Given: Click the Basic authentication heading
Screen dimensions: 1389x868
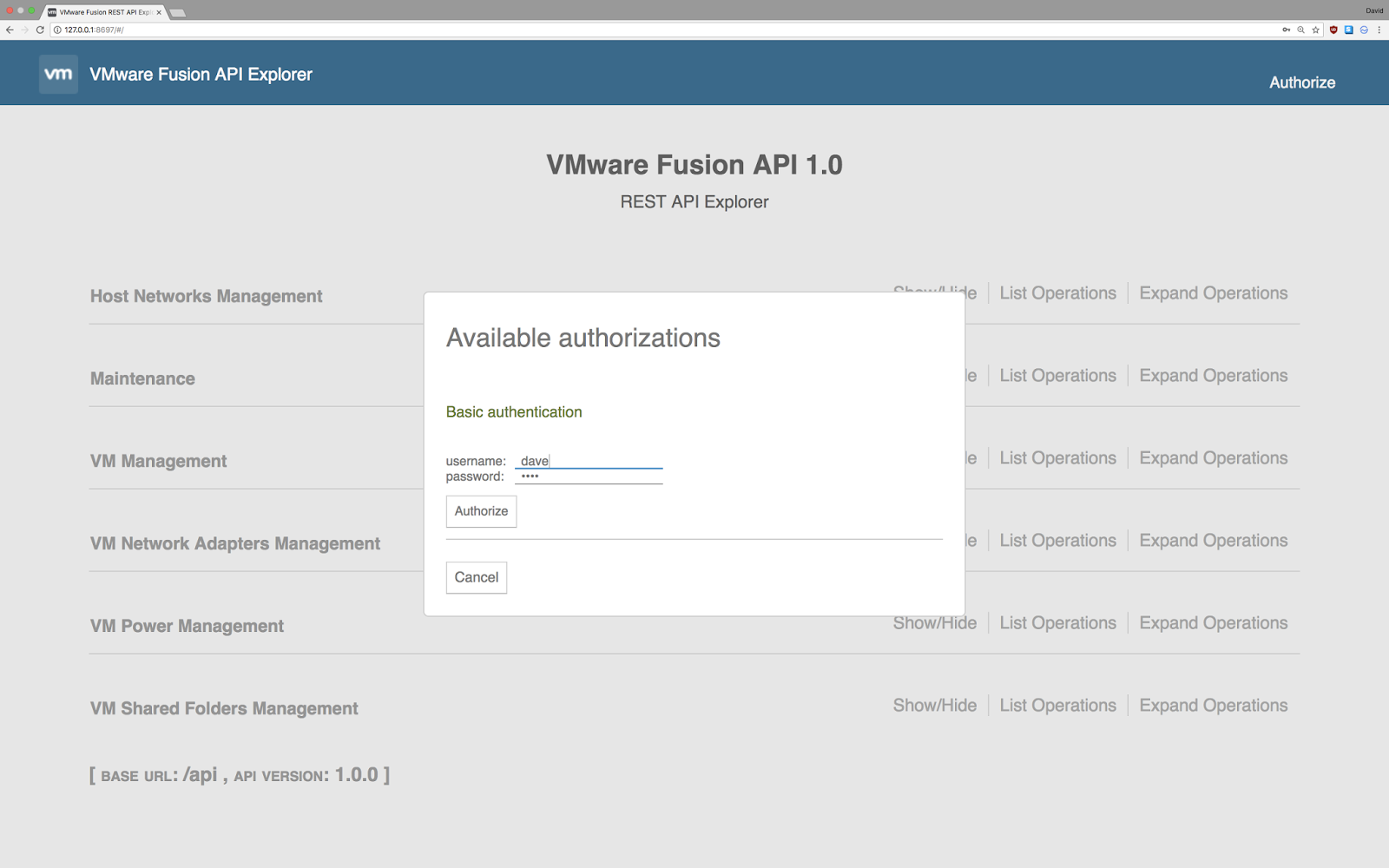Looking at the screenshot, I should click(x=514, y=412).
